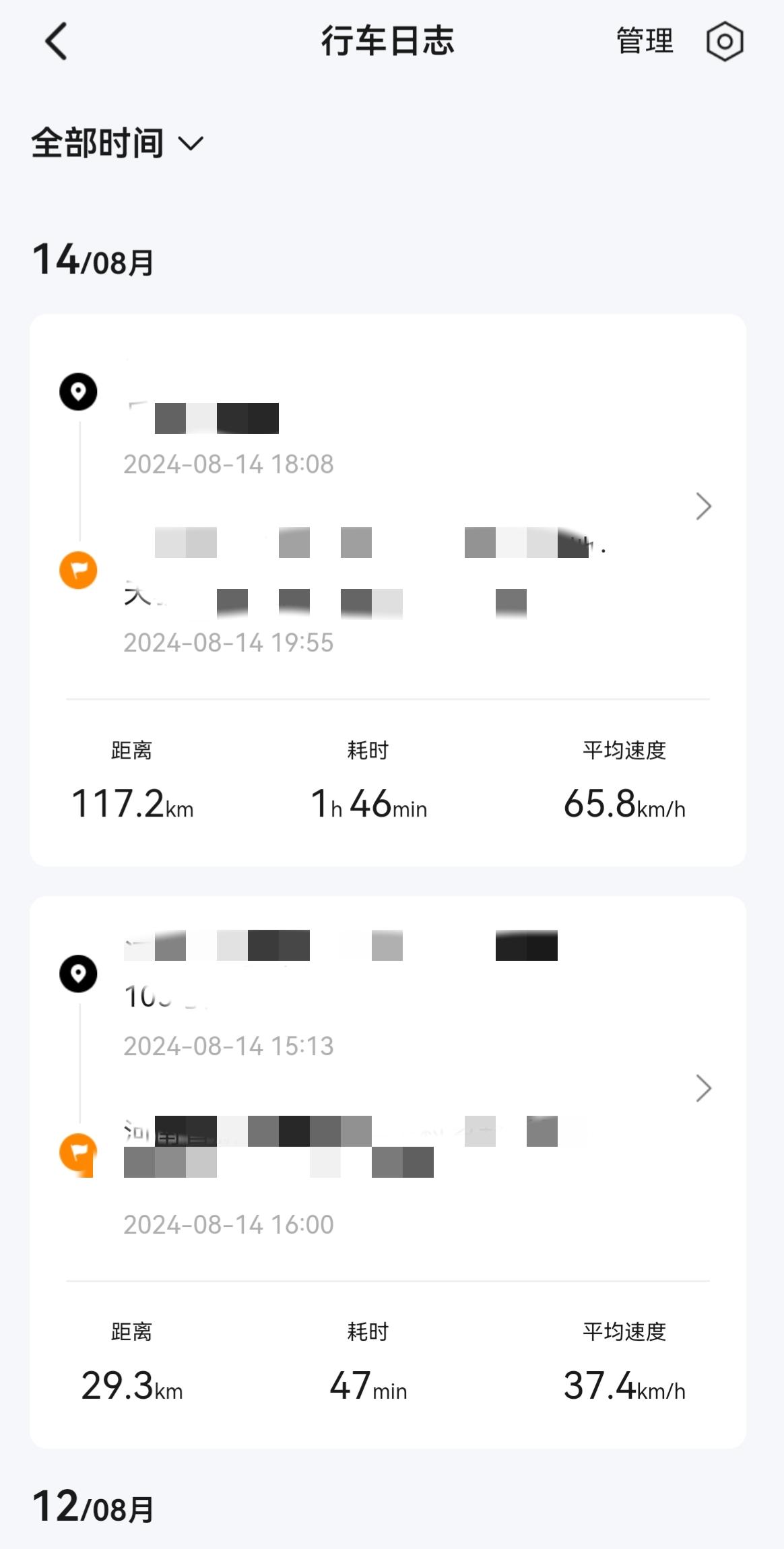The image size is (784, 1549).
Task: Open the hexagon settings icon
Action: tap(725, 42)
